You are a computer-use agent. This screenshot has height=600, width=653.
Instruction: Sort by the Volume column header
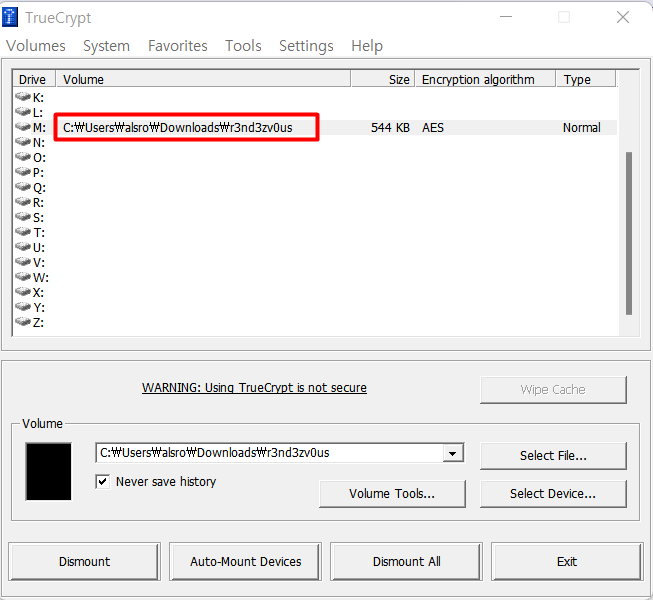203,79
